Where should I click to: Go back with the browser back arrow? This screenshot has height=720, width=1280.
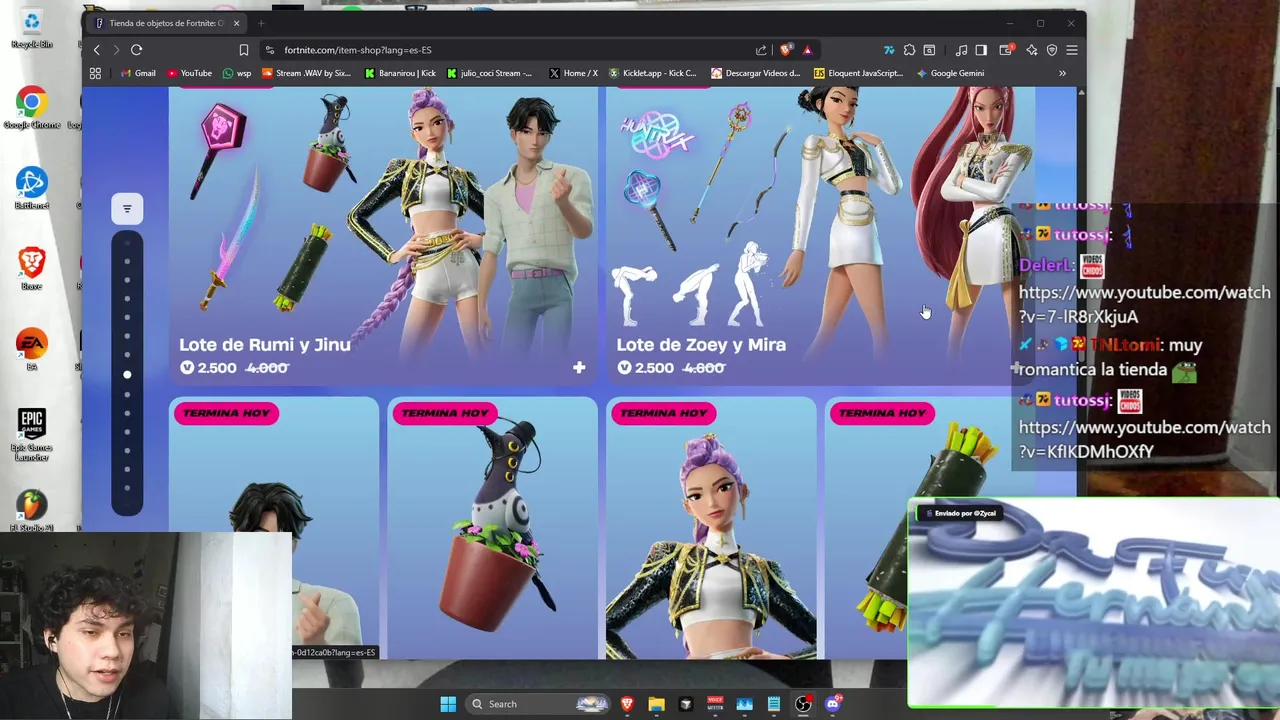96,50
